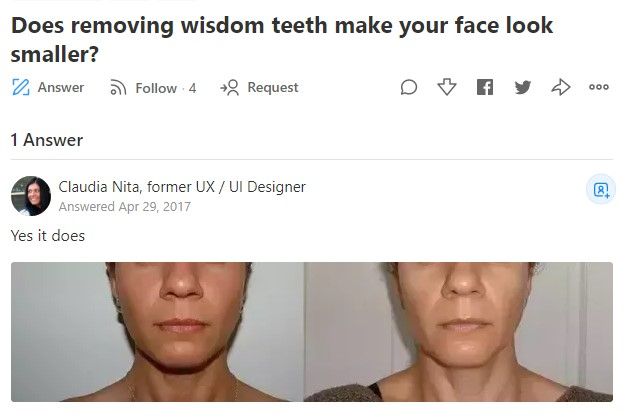Click the Follow feed icon

pyautogui.click(x=118, y=88)
